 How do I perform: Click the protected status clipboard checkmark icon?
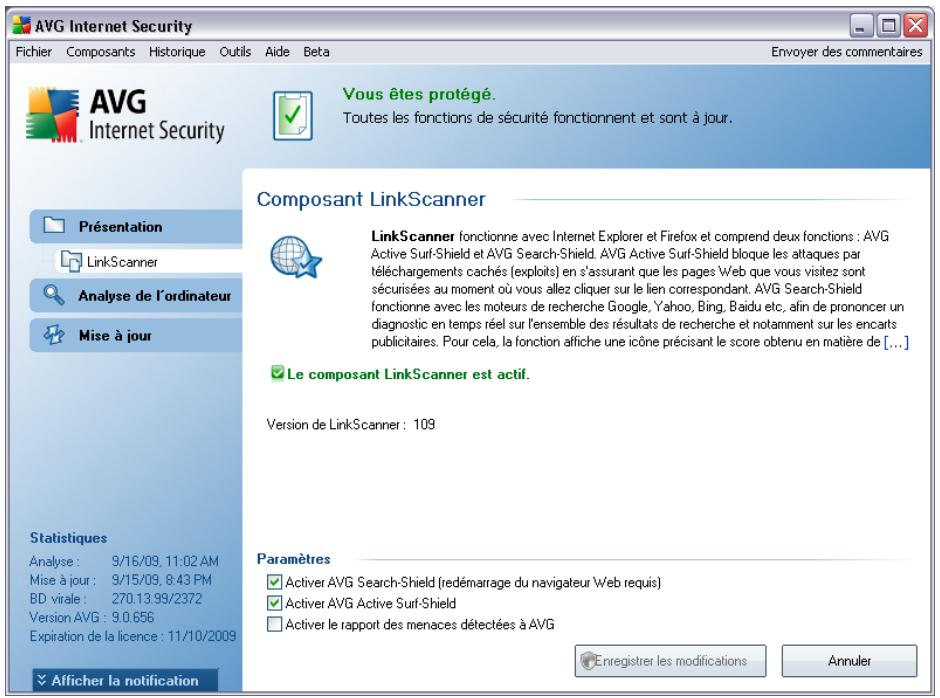click(x=293, y=115)
